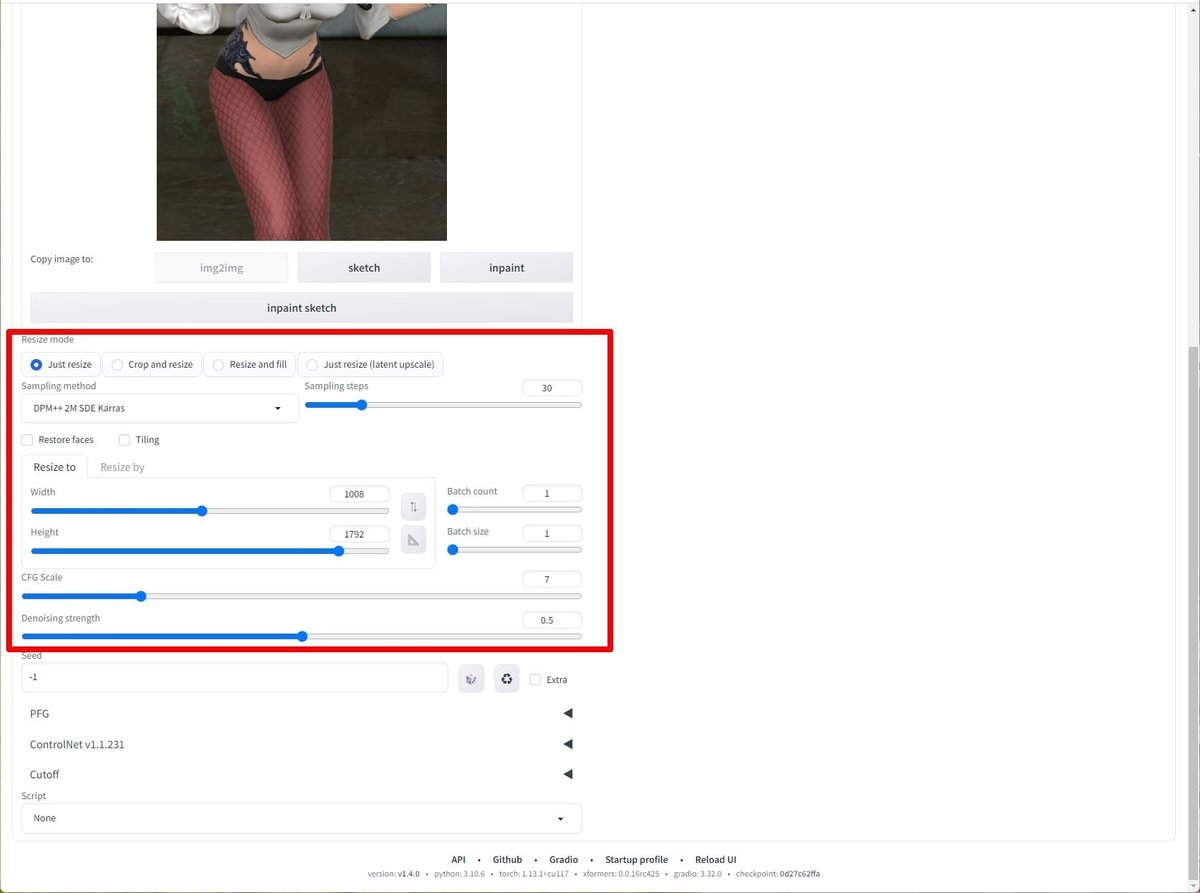
Task: Open the Gradio footer link
Action: (564, 860)
